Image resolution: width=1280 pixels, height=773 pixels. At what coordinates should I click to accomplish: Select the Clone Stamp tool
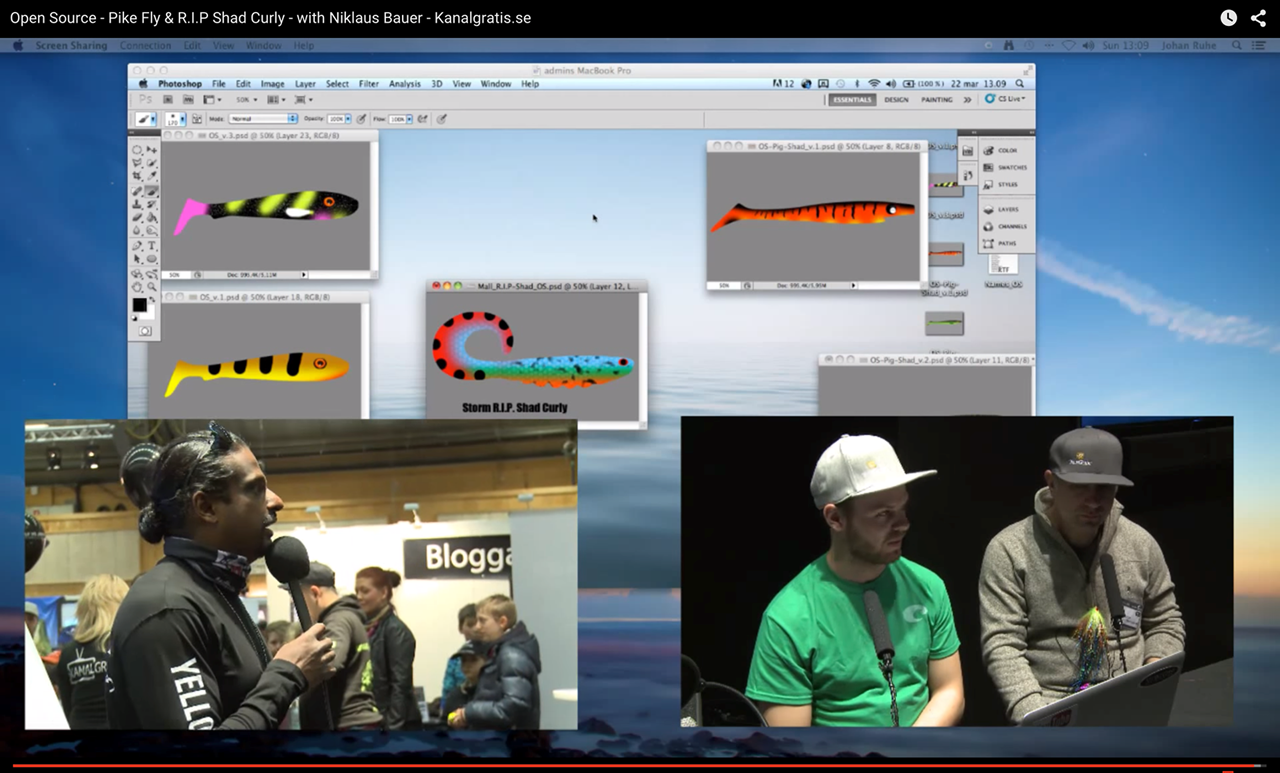tap(137, 203)
